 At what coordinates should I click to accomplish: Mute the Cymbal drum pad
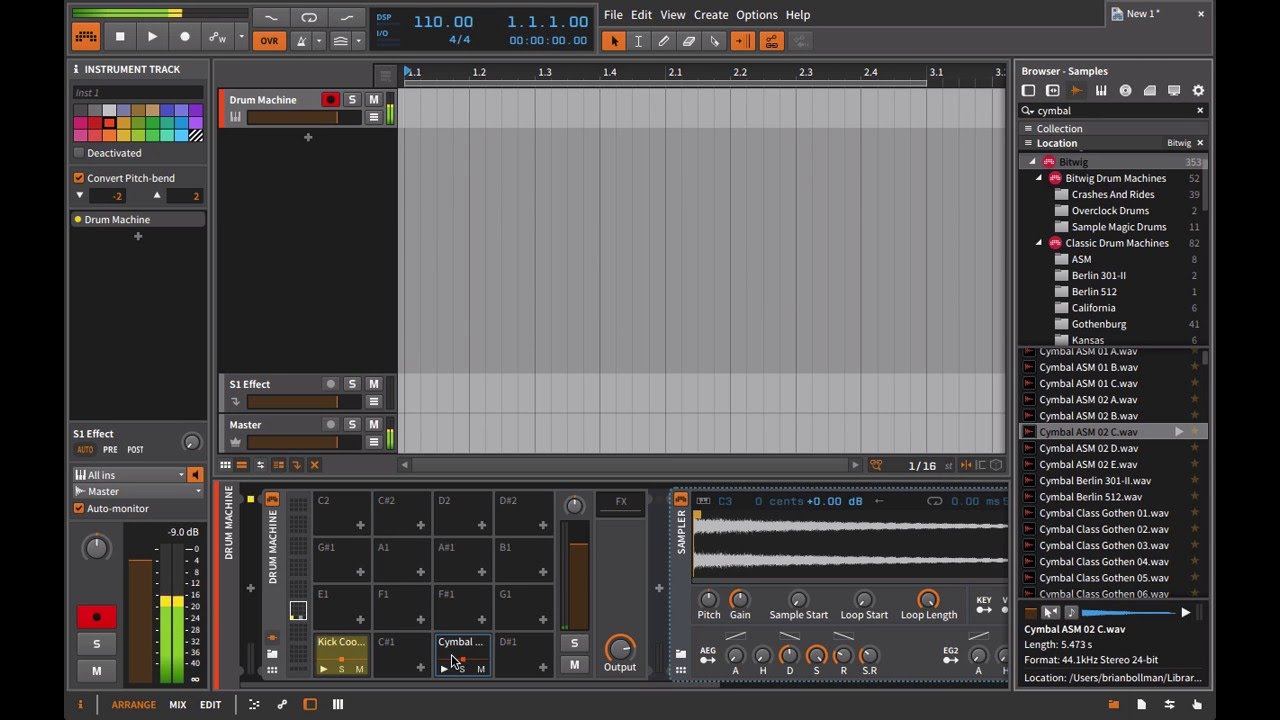tap(481, 669)
